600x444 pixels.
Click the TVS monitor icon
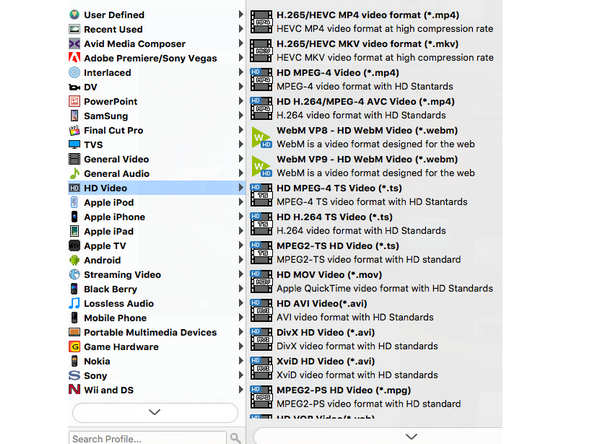click(74, 145)
